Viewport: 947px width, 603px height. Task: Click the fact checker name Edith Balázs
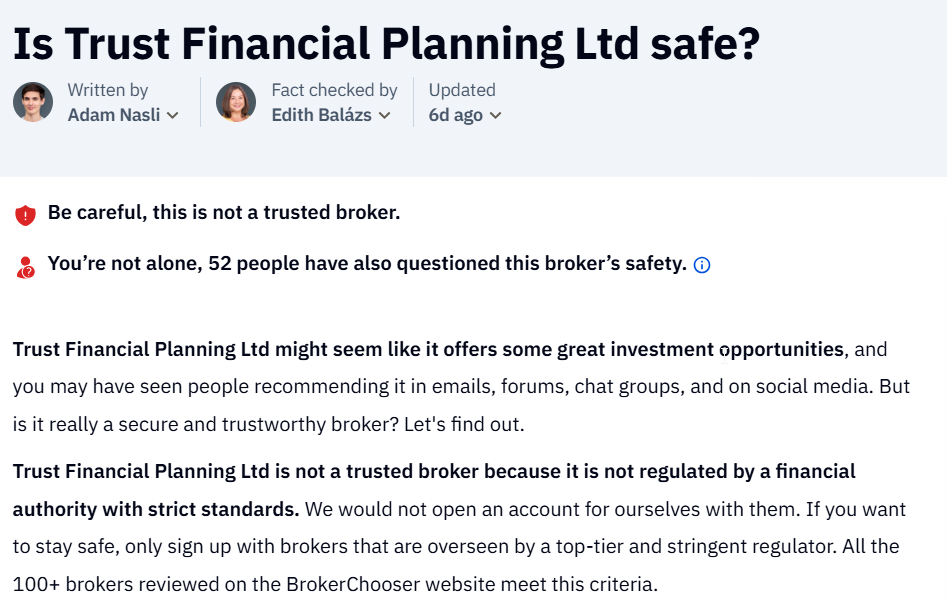321,115
